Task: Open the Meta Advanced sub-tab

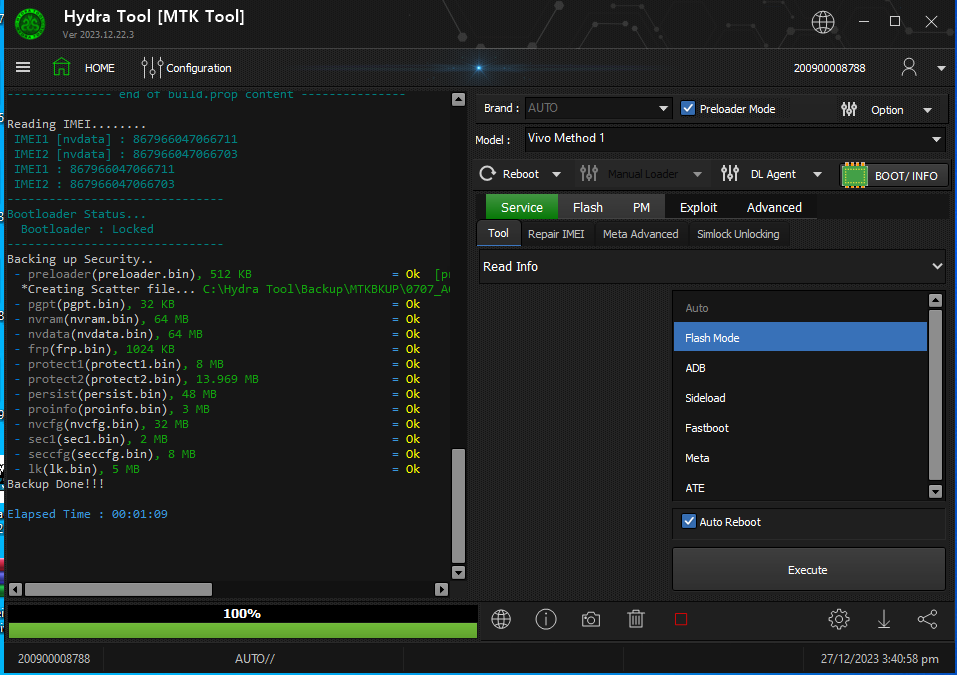Action: pyautogui.click(x=640, y=234)
